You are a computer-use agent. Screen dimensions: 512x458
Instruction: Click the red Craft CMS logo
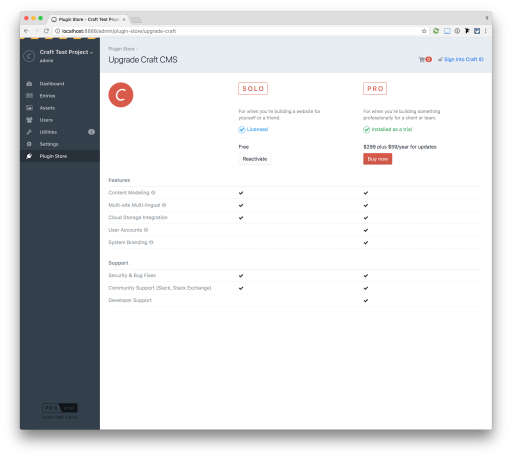click(121, 95)
